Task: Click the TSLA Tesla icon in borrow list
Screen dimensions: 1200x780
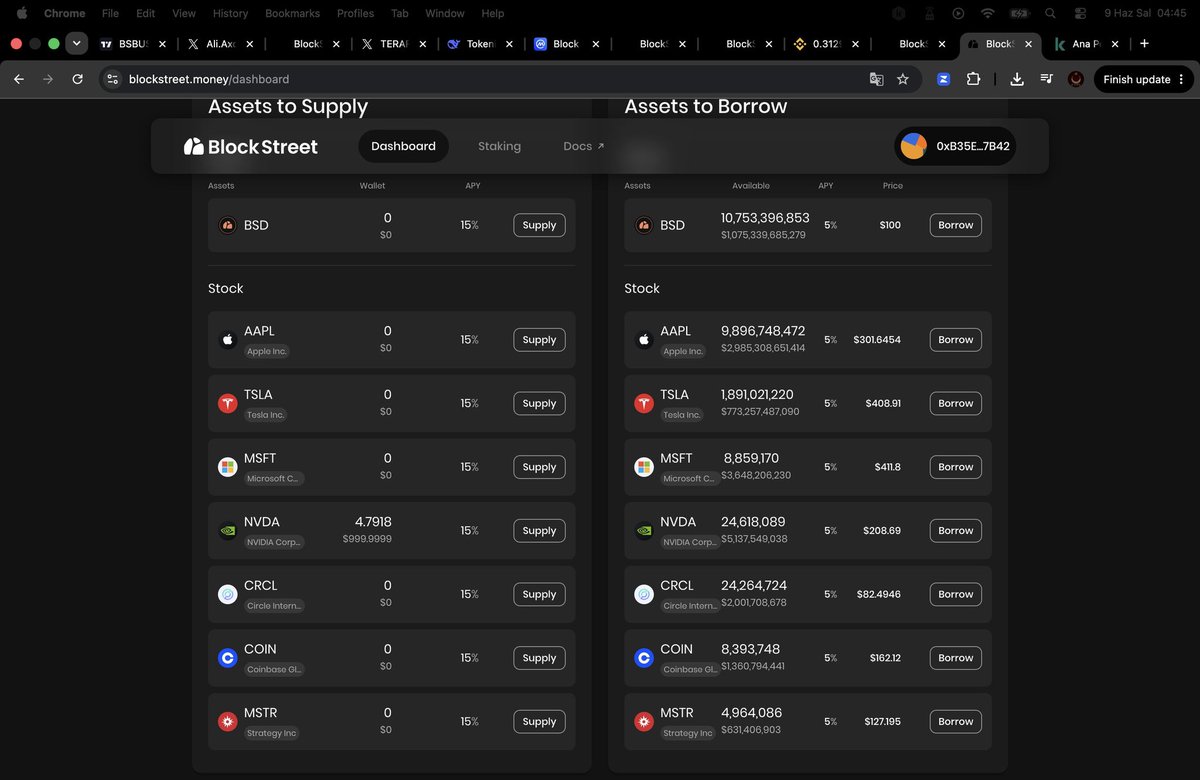Action: pos(644,403)
